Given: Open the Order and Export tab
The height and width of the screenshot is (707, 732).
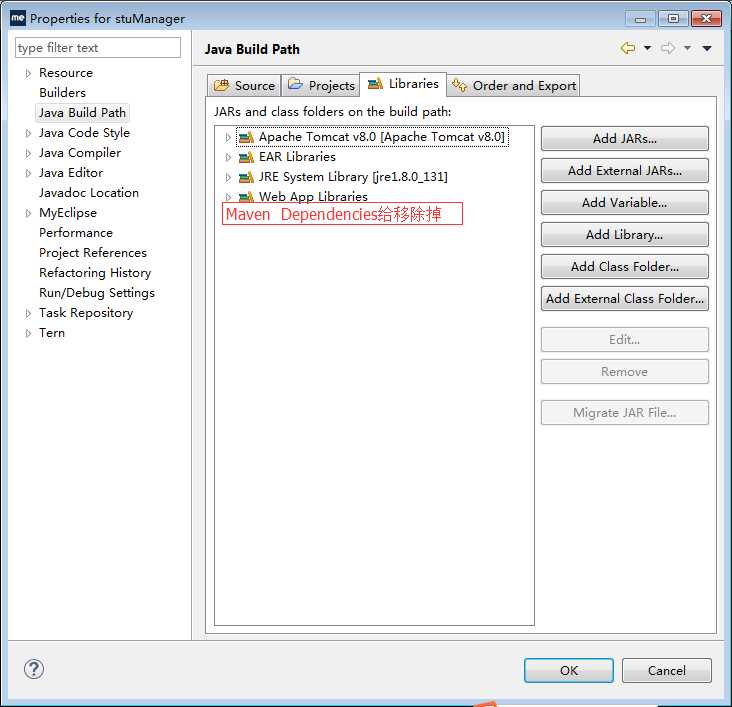Looking at the screenshot, I should [514, 85].
